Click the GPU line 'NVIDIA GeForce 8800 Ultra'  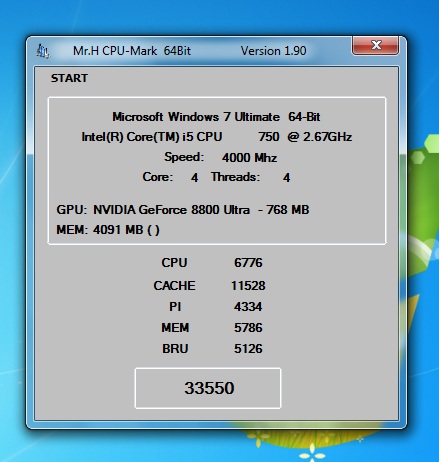point(183,210)
